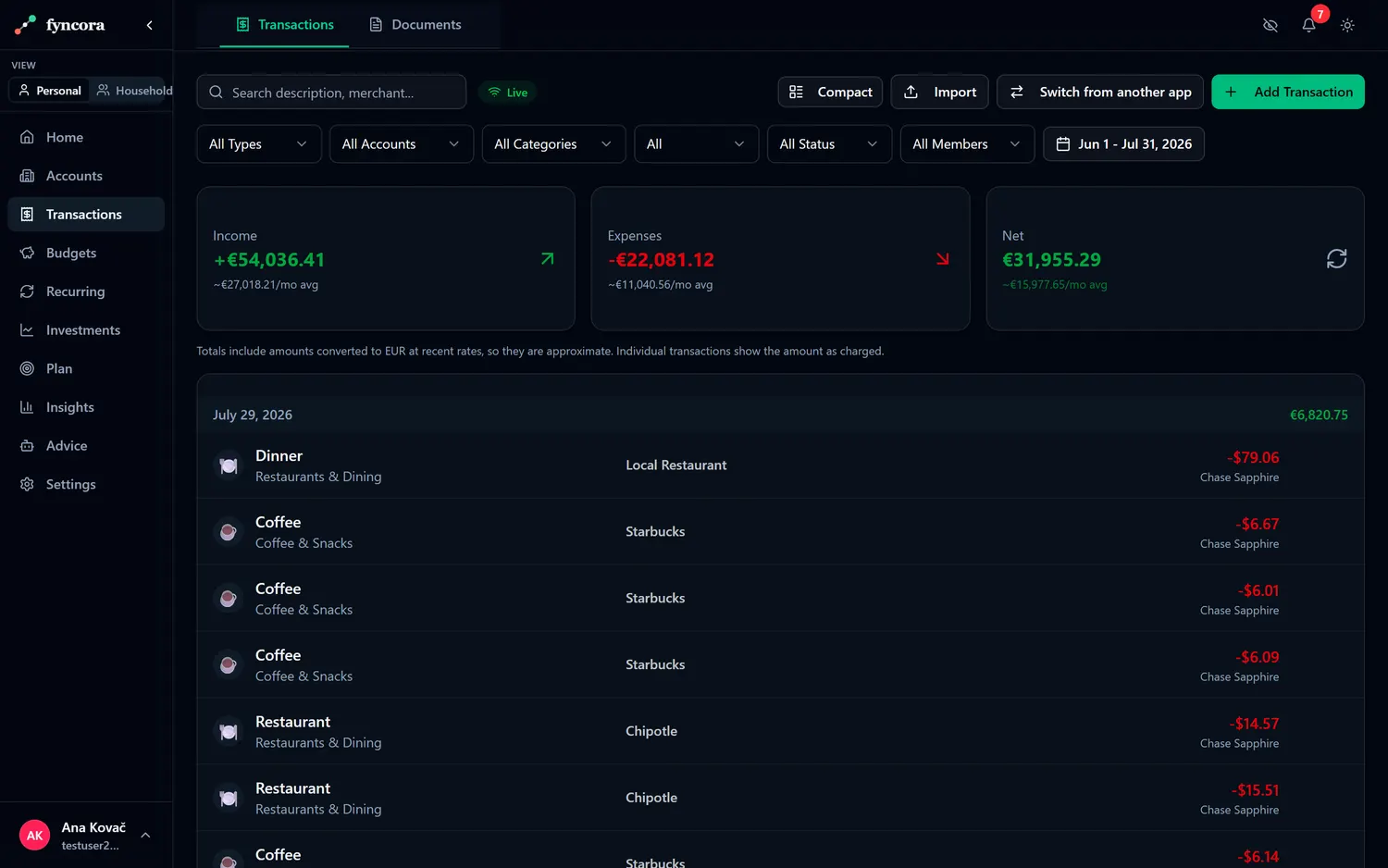Click plate icon for -$14.57 Chipotle transaction
The height and width of the screenshot is (868, 1388).
pos(228,732)
